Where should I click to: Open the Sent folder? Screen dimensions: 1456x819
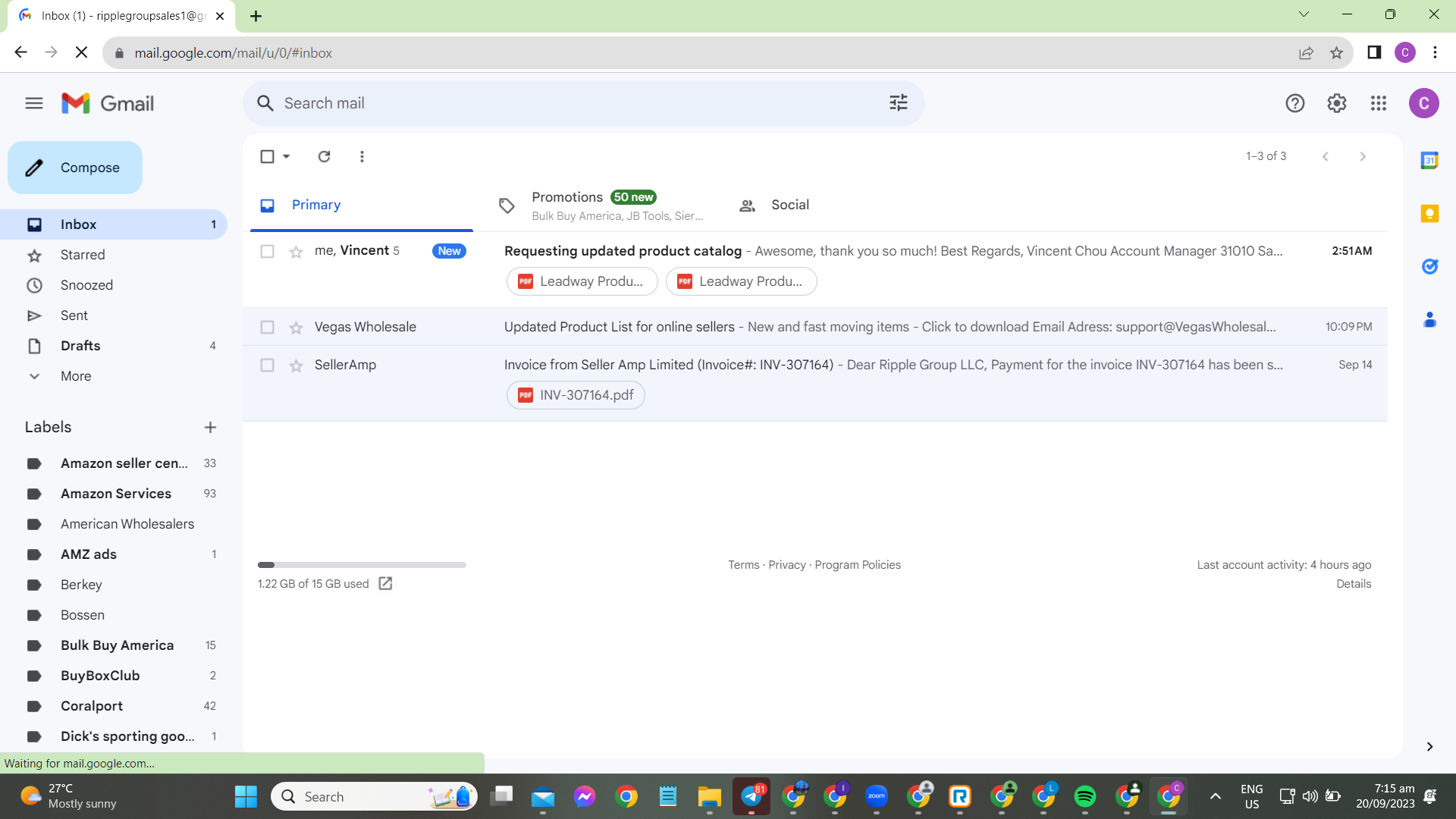coord(114,315)
